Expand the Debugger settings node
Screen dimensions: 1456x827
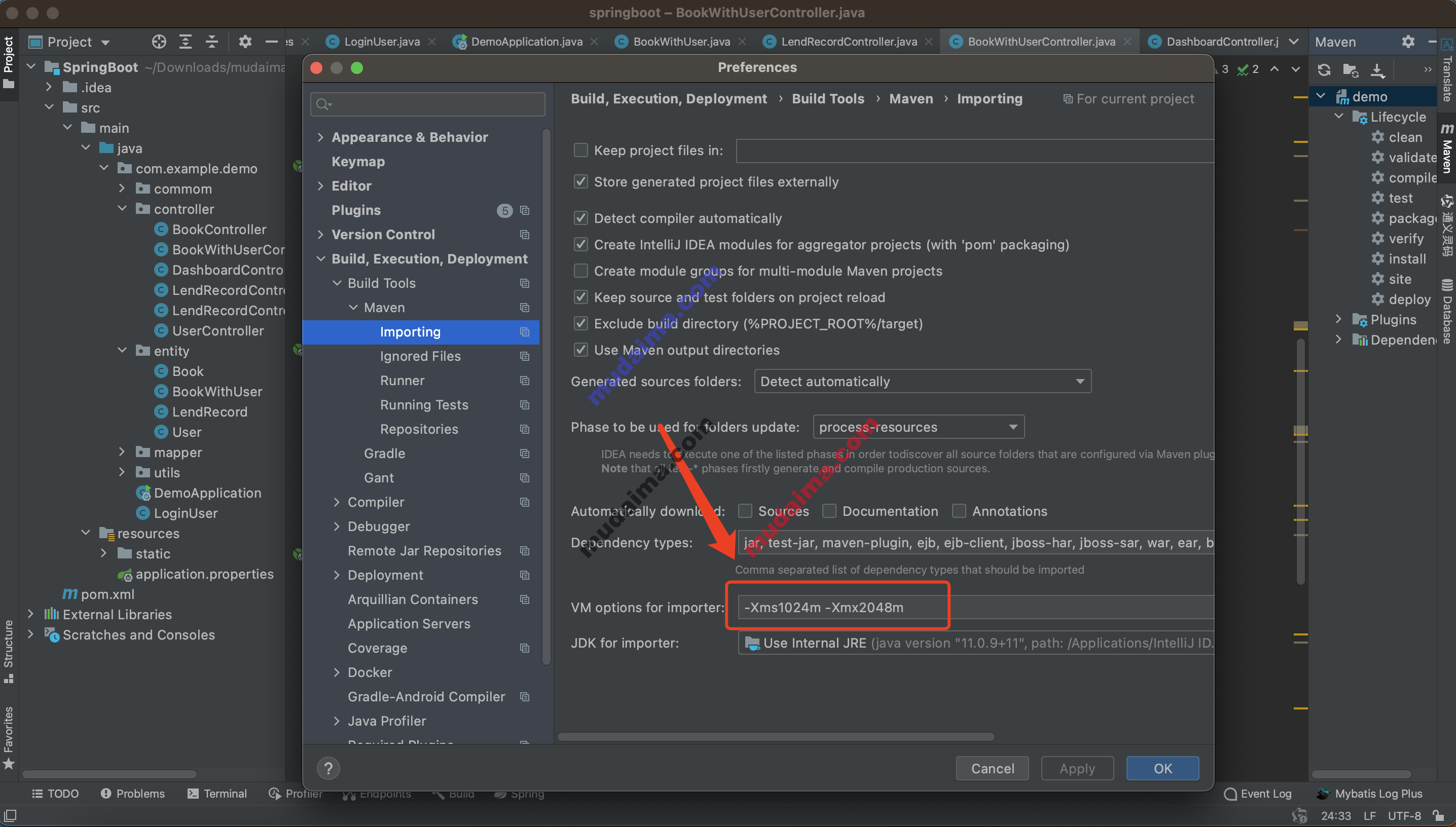[336, 526]
